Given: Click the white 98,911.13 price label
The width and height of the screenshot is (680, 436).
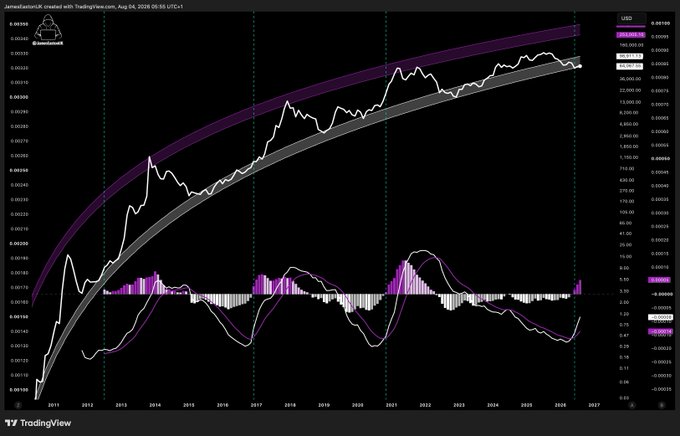Looking at the screenshot, I should point(631,56).
